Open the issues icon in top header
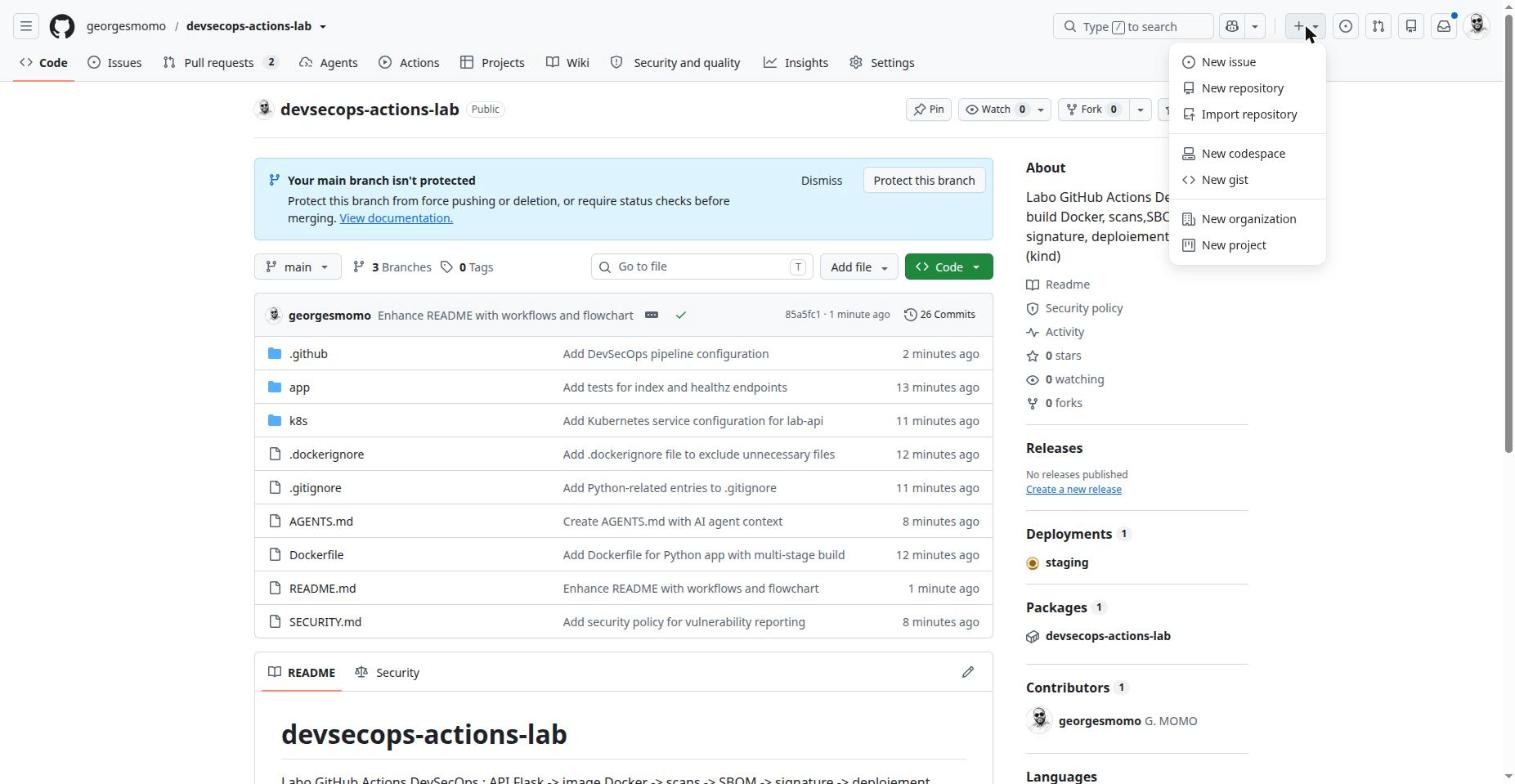Screen dimensions: 1515x784 point(1346,26)
